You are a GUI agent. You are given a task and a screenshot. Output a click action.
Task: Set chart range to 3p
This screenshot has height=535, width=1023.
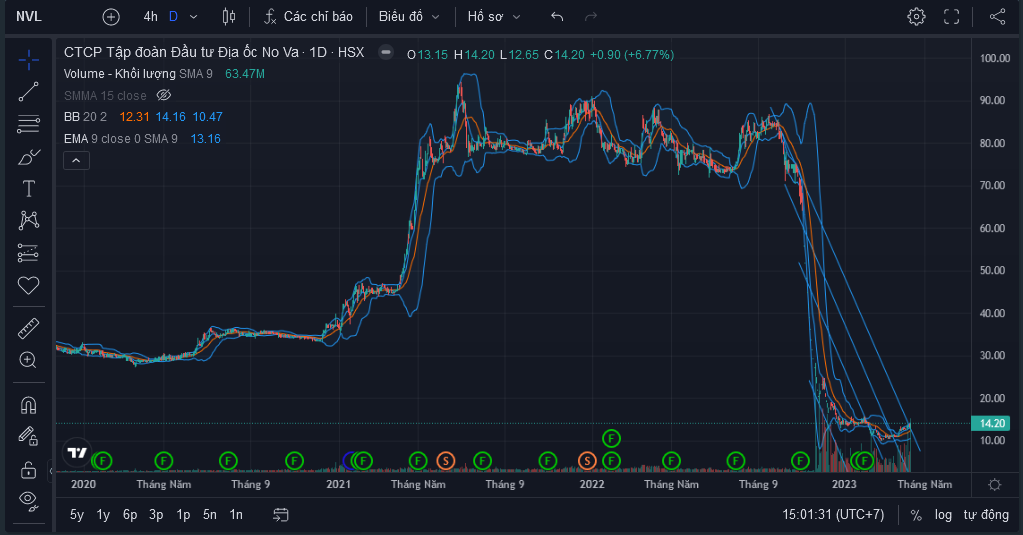click(x=156, y=515)
